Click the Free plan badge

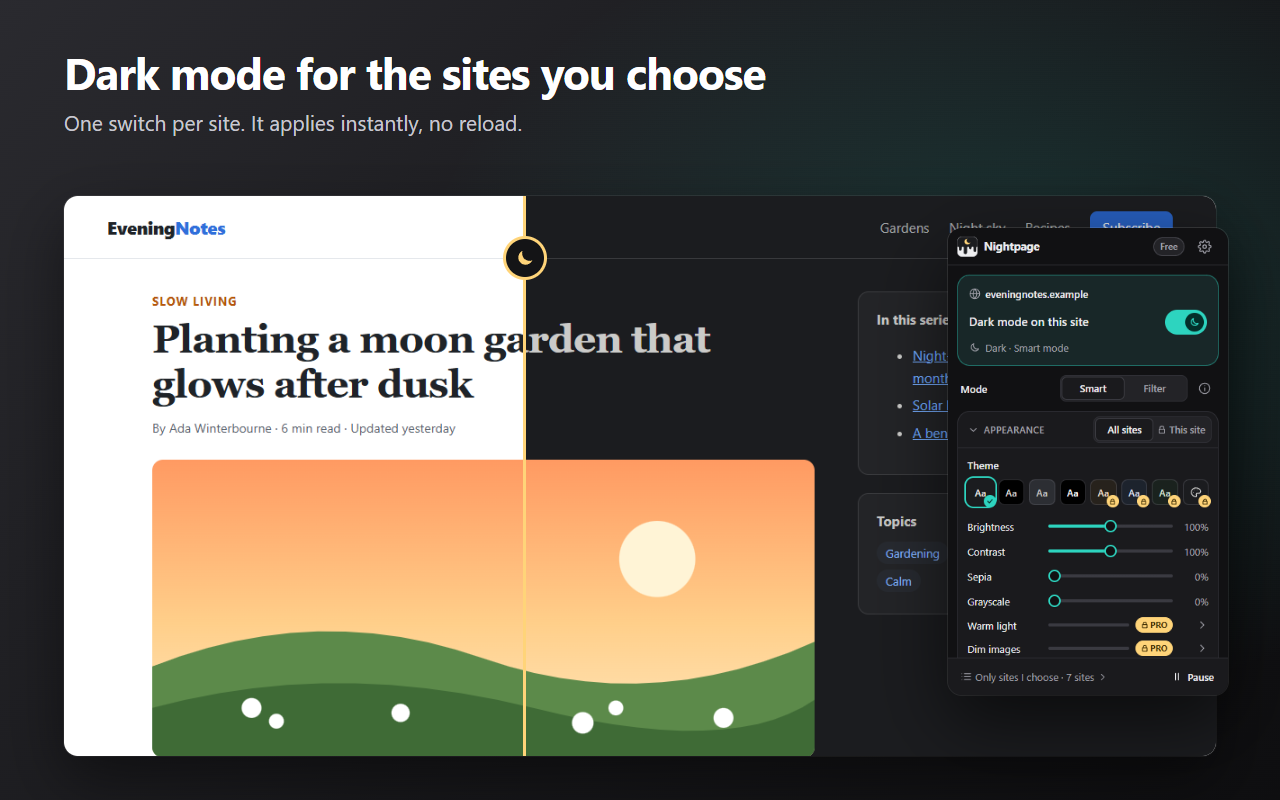point(1168,247)
